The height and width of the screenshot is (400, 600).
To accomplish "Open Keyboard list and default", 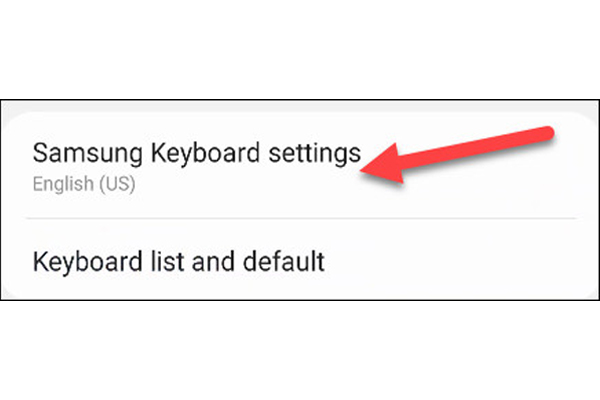I will click(x=178, y=262).
